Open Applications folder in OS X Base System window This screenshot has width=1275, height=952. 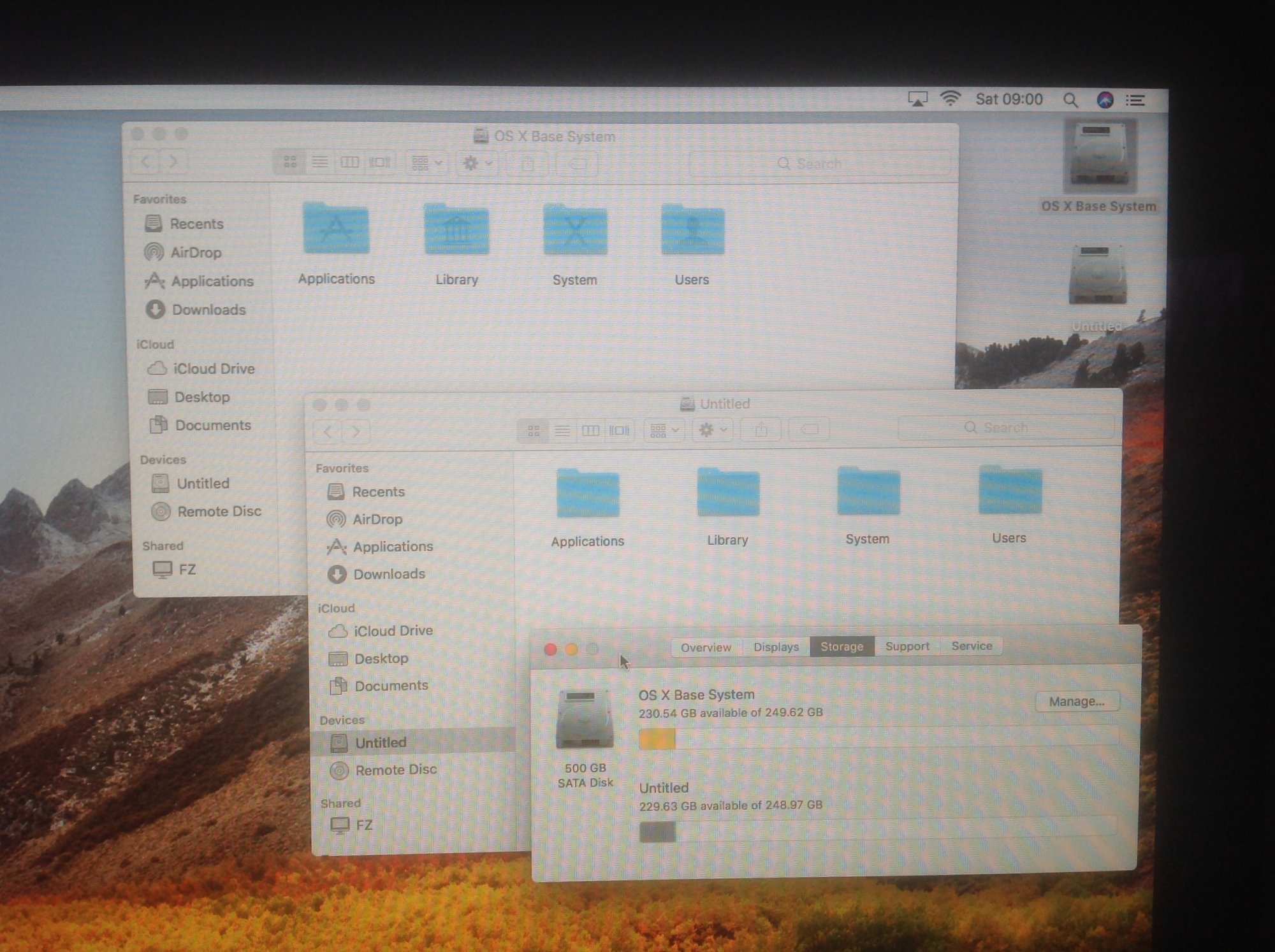click(336, 229)
